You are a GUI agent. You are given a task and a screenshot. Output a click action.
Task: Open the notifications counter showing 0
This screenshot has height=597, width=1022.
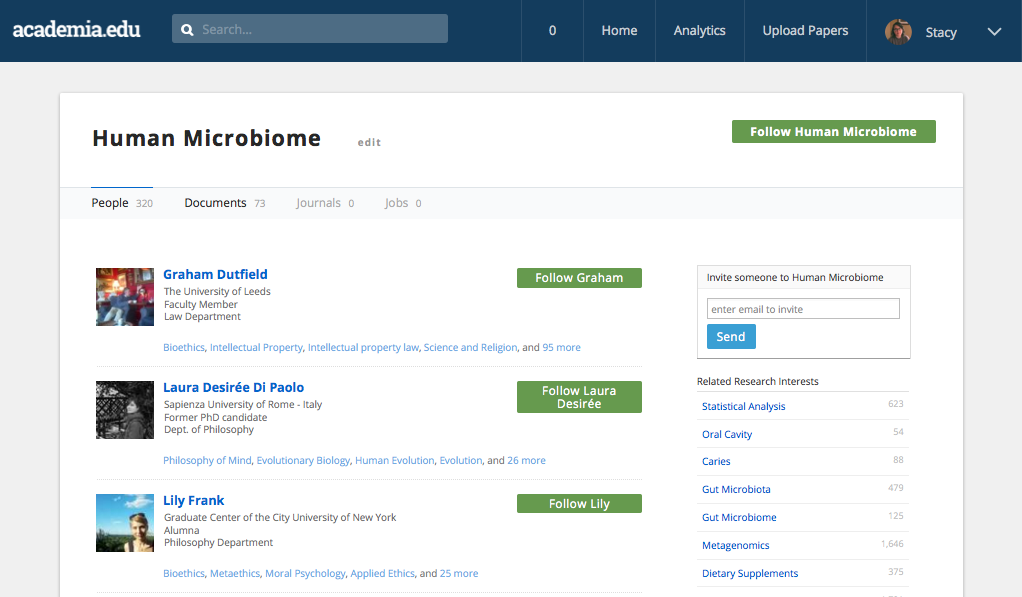click(x=552, y=31)
